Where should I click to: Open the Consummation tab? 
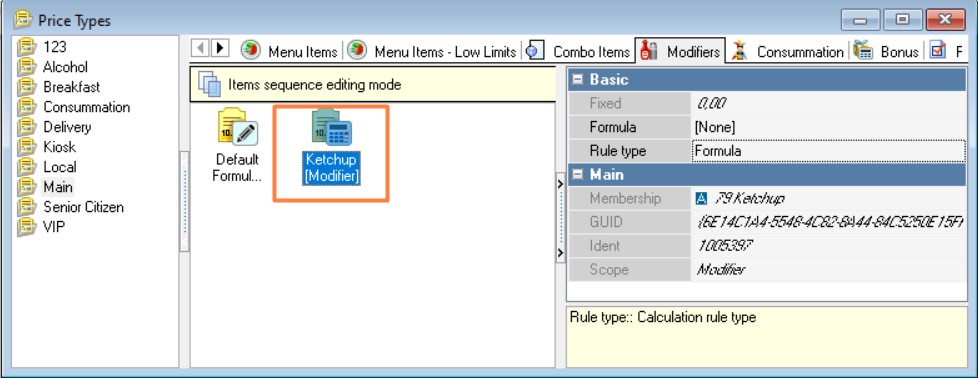click(x=787, y=51)
